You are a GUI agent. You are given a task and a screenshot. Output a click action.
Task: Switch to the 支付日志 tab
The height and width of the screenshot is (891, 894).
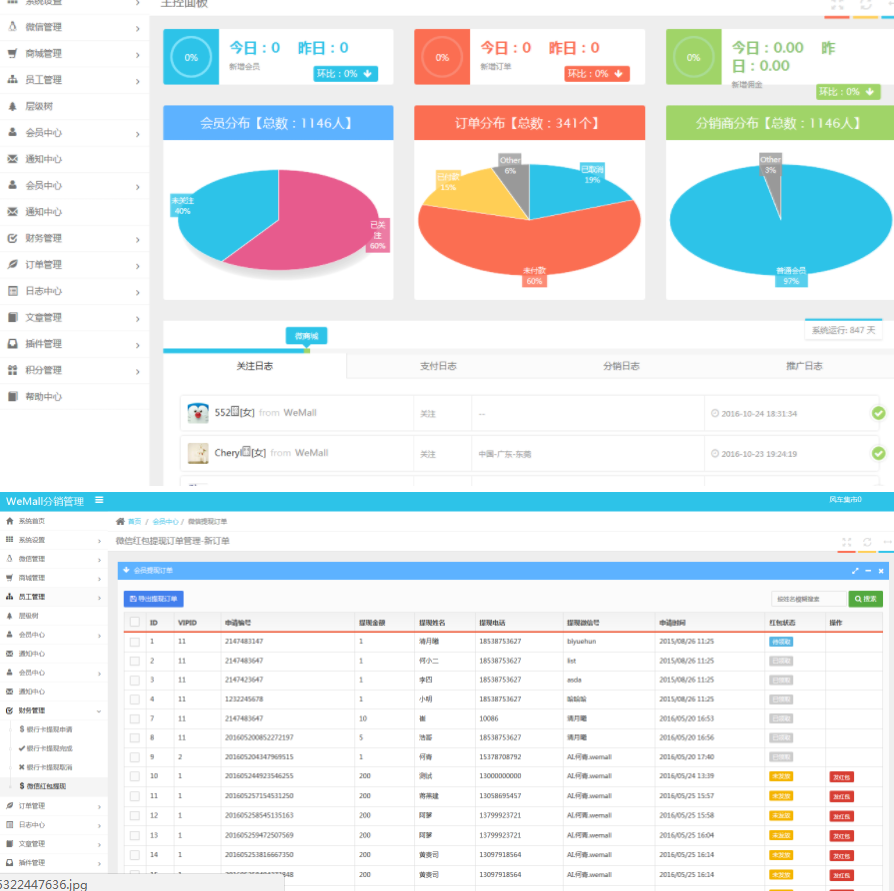[438, 367]
